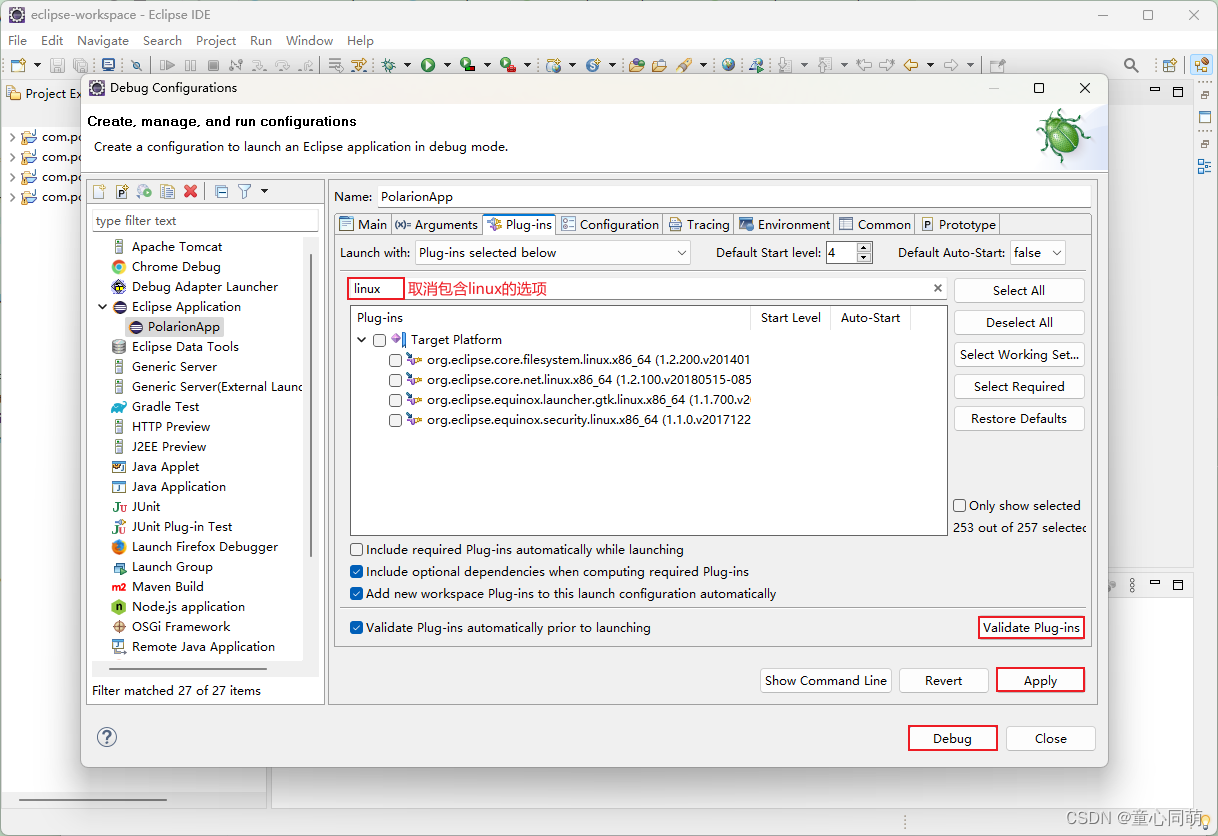Image resolution: width=1218 pixels, height=836 pixels.
Task: Switch to the Configuration tab
Action: pyautogui.click(x=610, y=224)
